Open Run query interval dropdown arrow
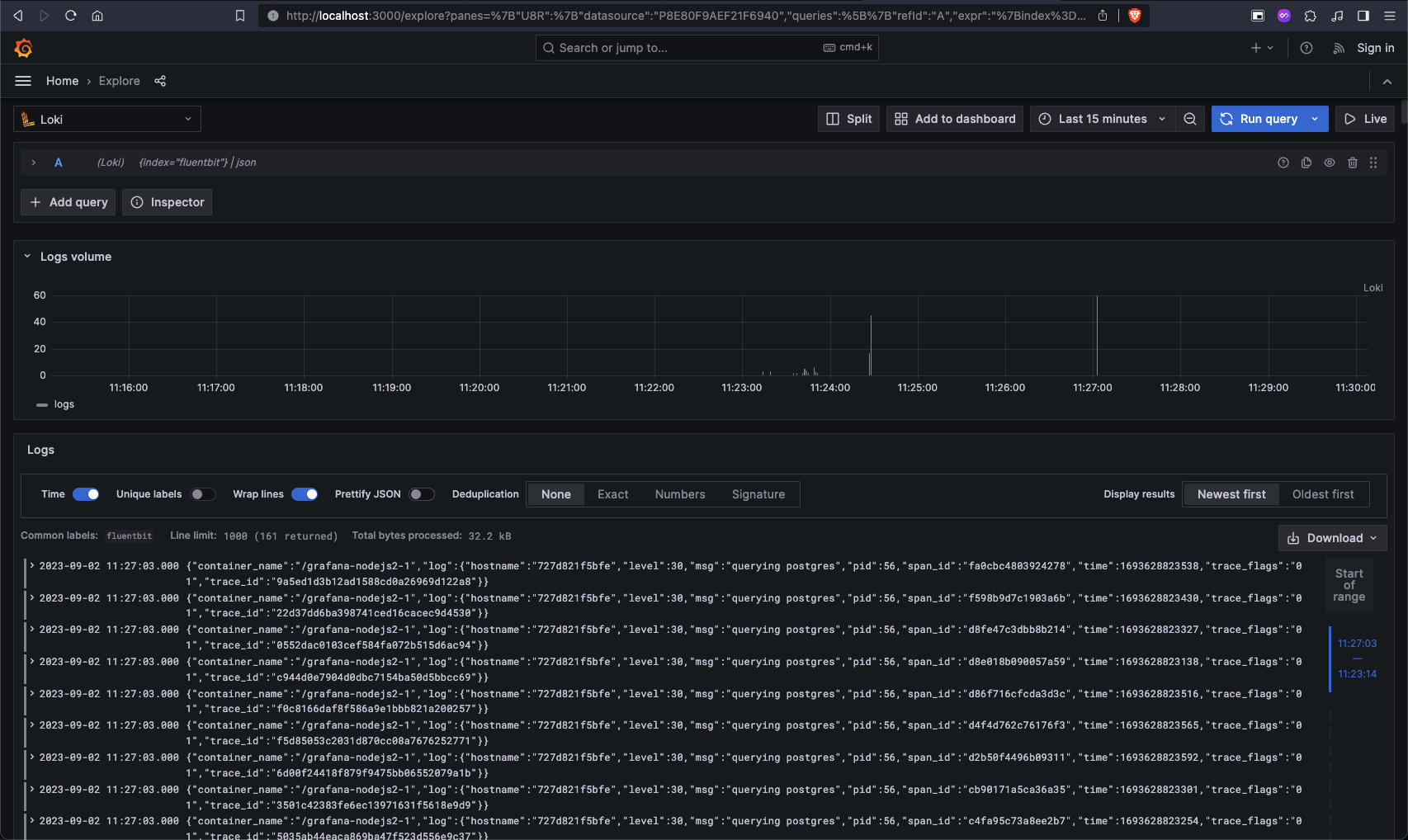The height and width of the screenshot is (840, 1408). tap(1315, 119)
